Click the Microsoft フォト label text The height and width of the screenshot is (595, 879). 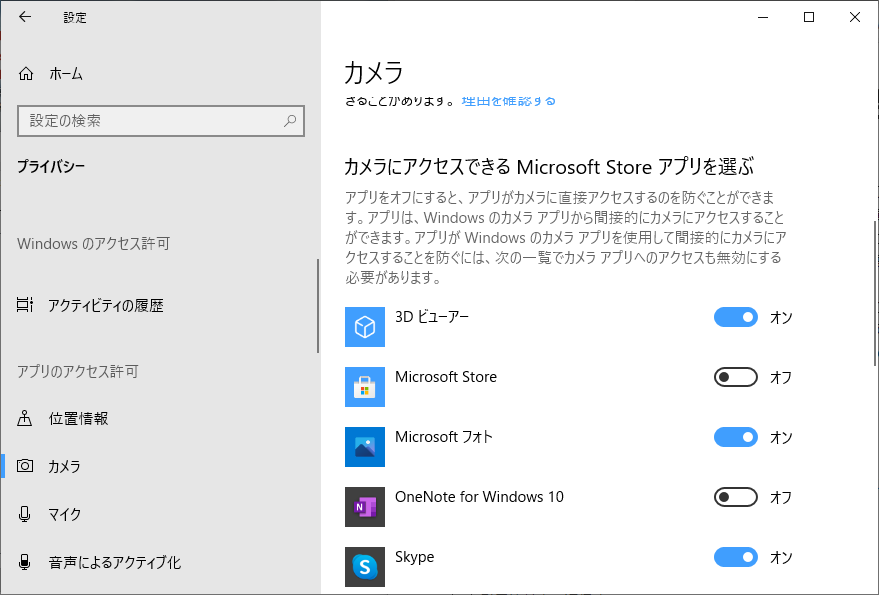click(x=443, y=437)
